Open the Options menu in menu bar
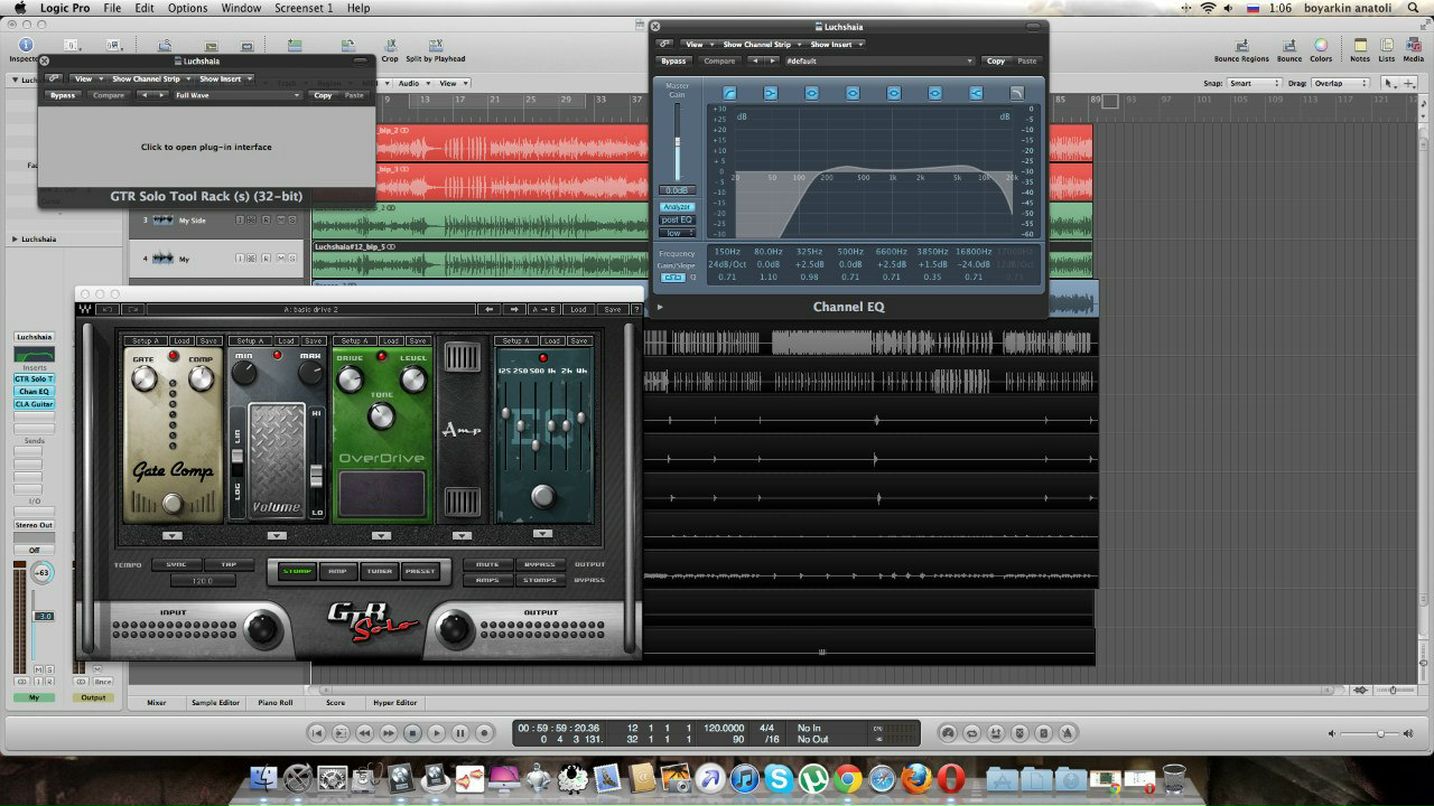The image size is (1434, 806). (x=187, y=8)
